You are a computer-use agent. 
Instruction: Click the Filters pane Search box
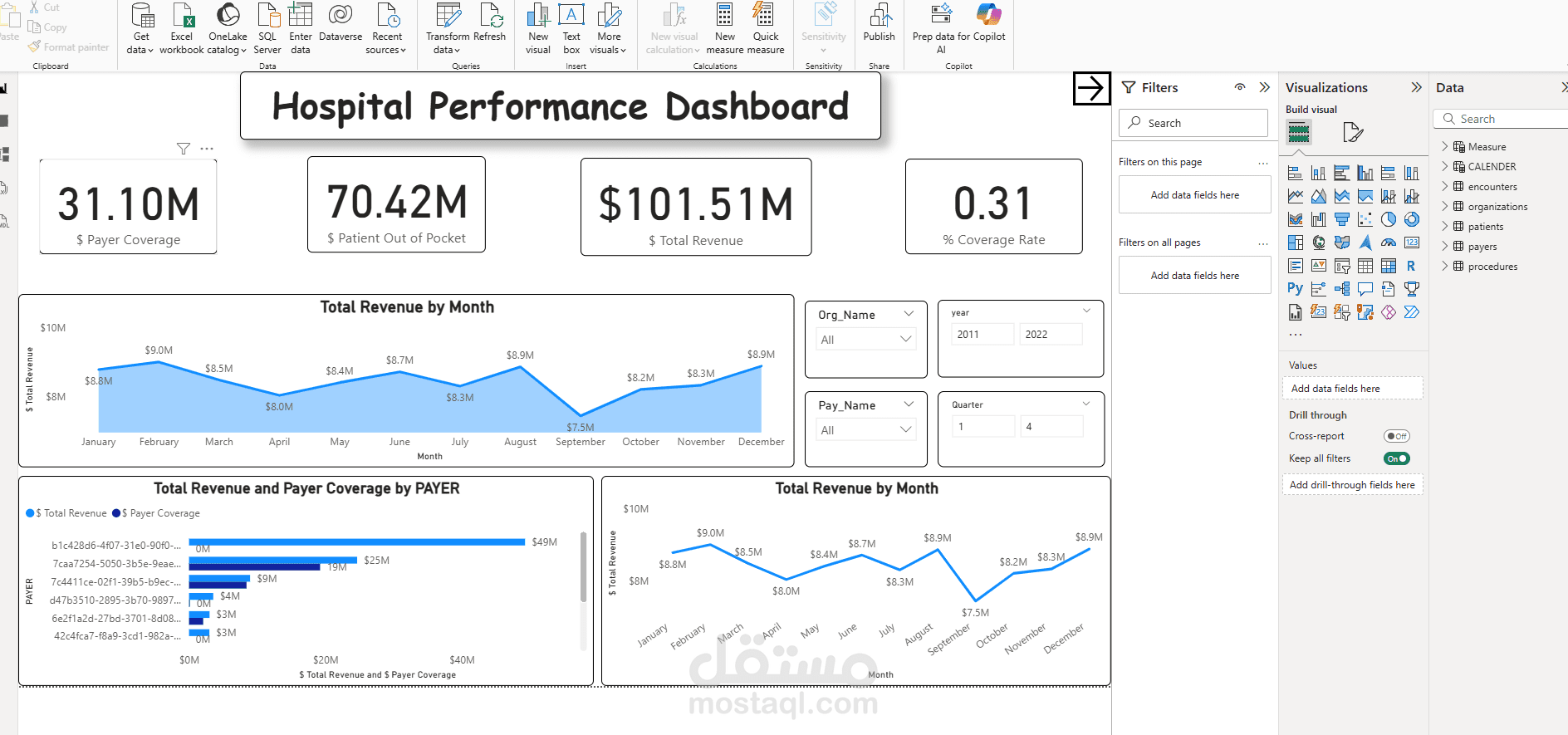click(1193, 123)
